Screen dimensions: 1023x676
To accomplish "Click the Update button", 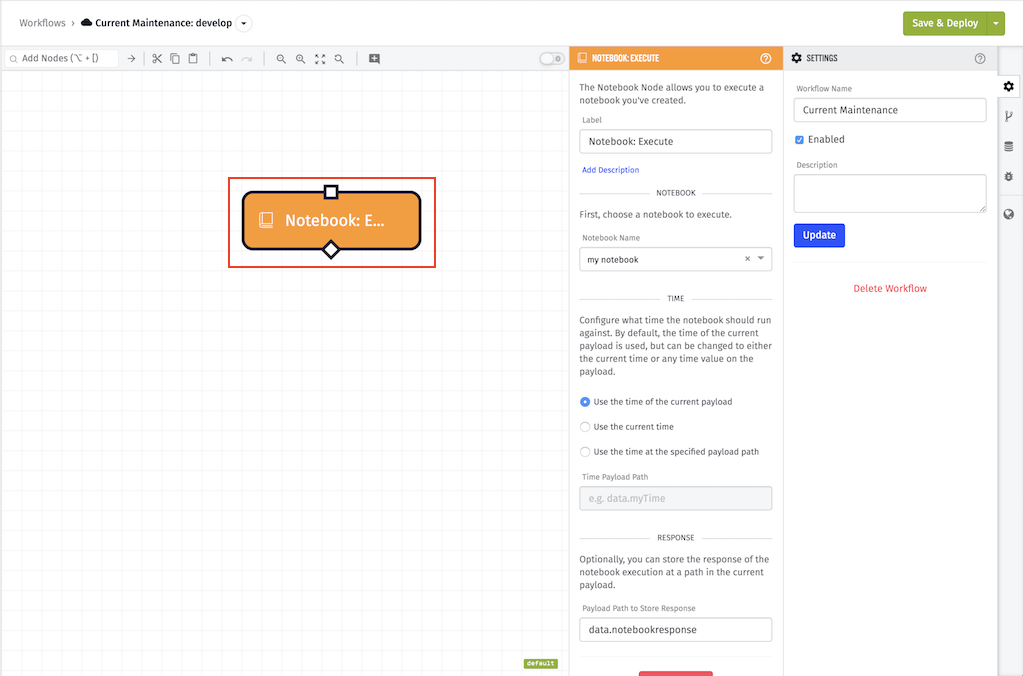I will (819, 235).
